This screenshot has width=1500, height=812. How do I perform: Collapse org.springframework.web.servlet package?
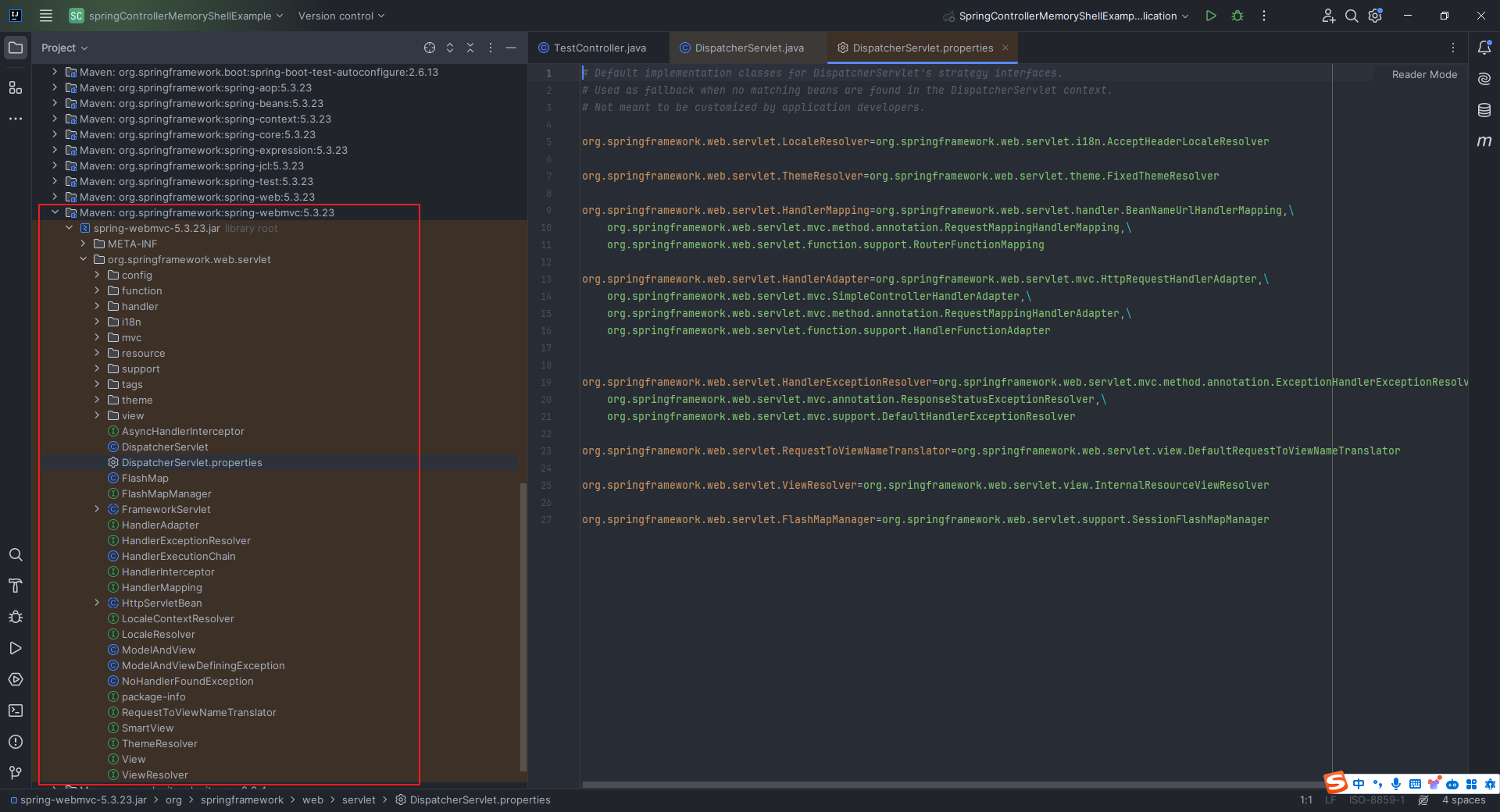83,259
